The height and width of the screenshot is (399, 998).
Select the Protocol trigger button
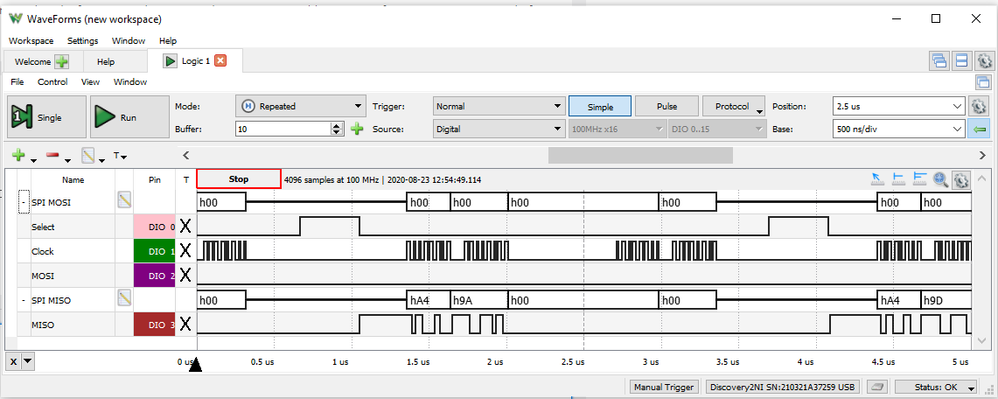(733, 106)
